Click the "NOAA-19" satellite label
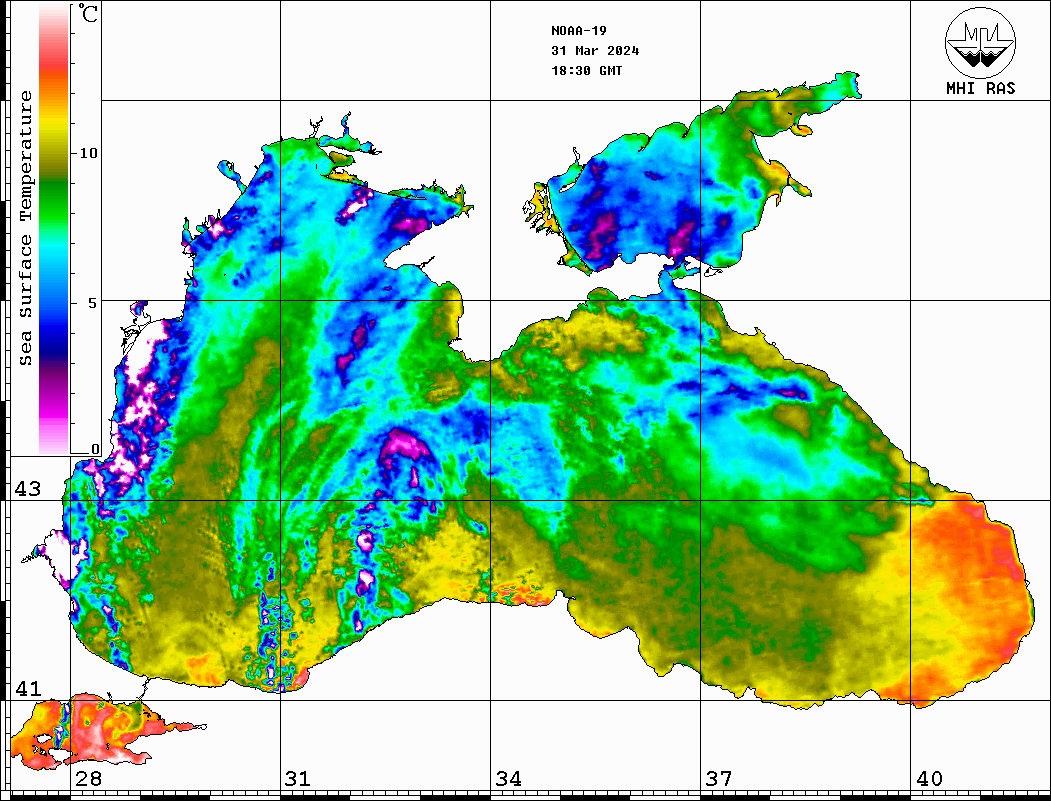Image resolution: width=1051 pixels, height=801 pixels. coord(578,31)
